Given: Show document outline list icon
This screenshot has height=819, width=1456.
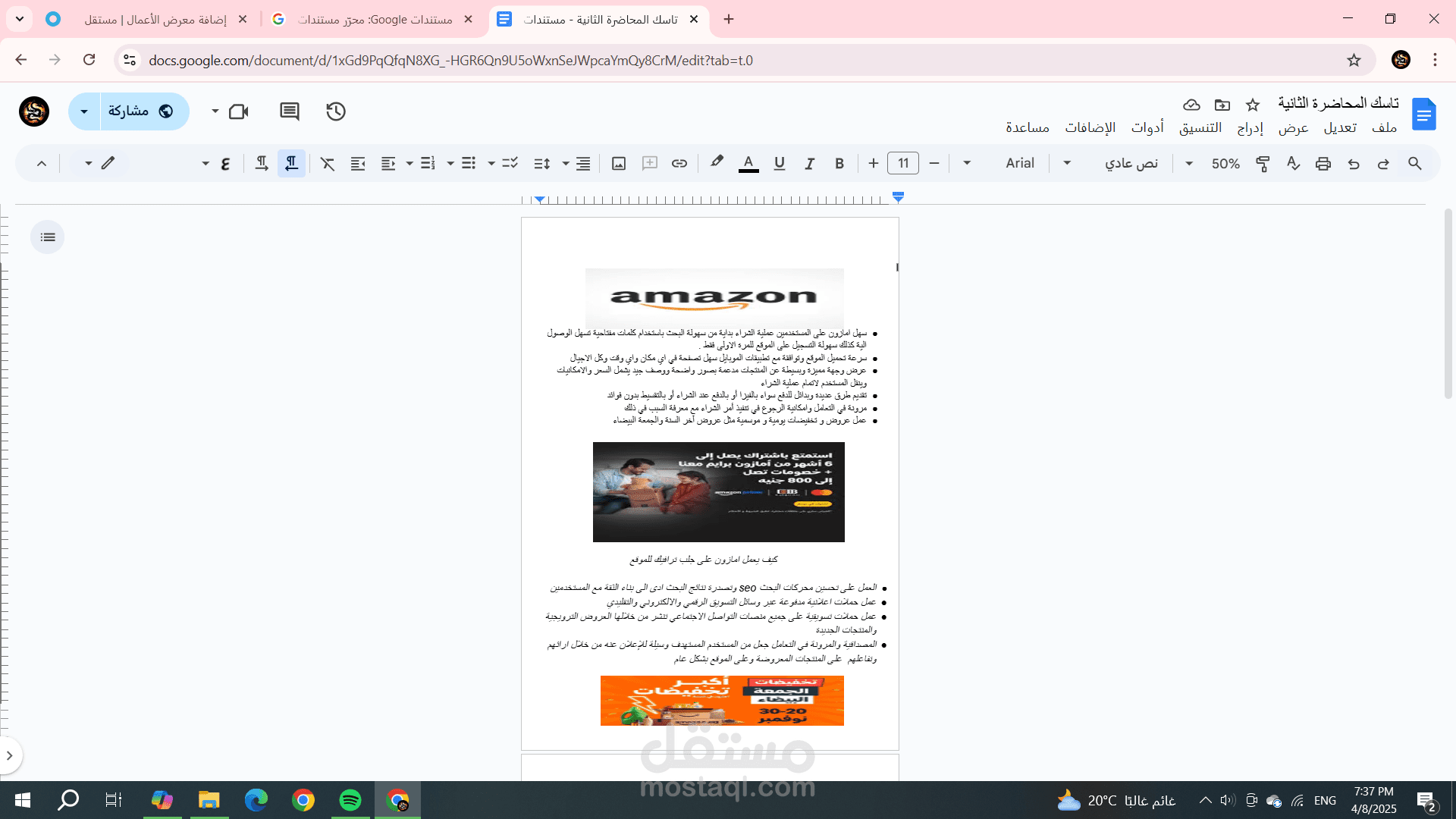Looking at the screenshot, I should [48, 237].
